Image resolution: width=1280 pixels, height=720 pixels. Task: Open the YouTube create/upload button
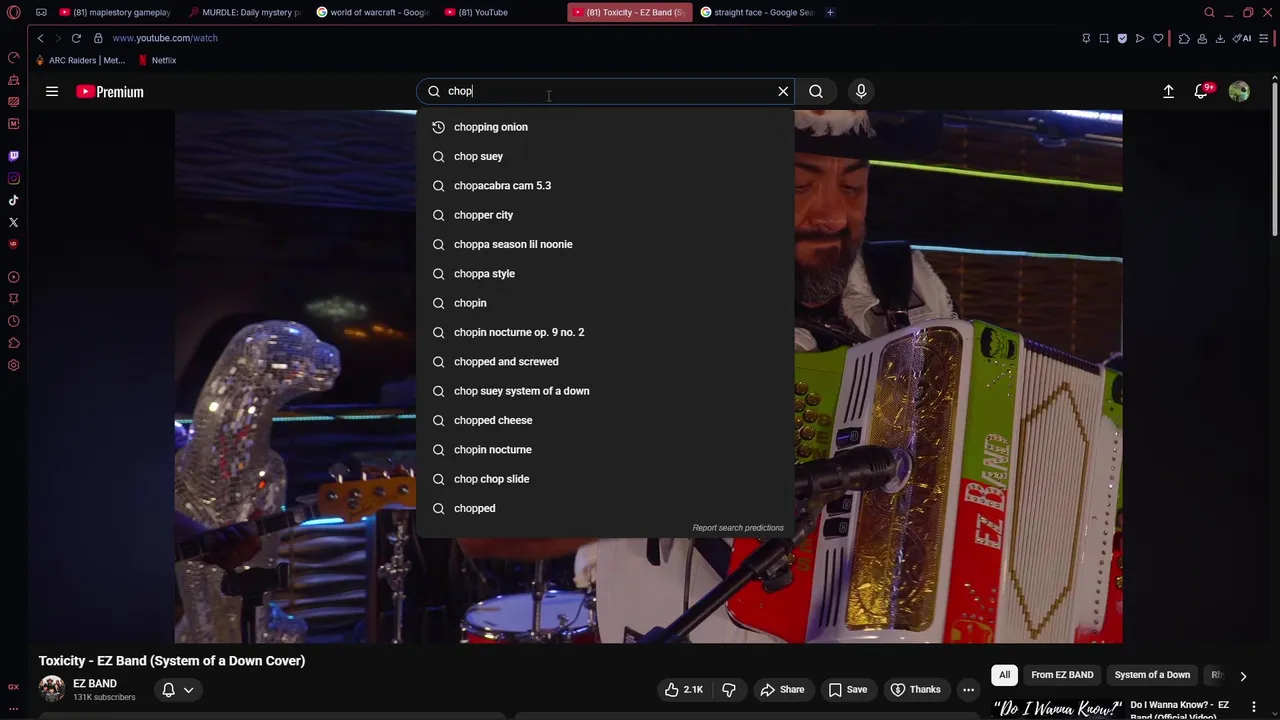[x=1168, y=91]
